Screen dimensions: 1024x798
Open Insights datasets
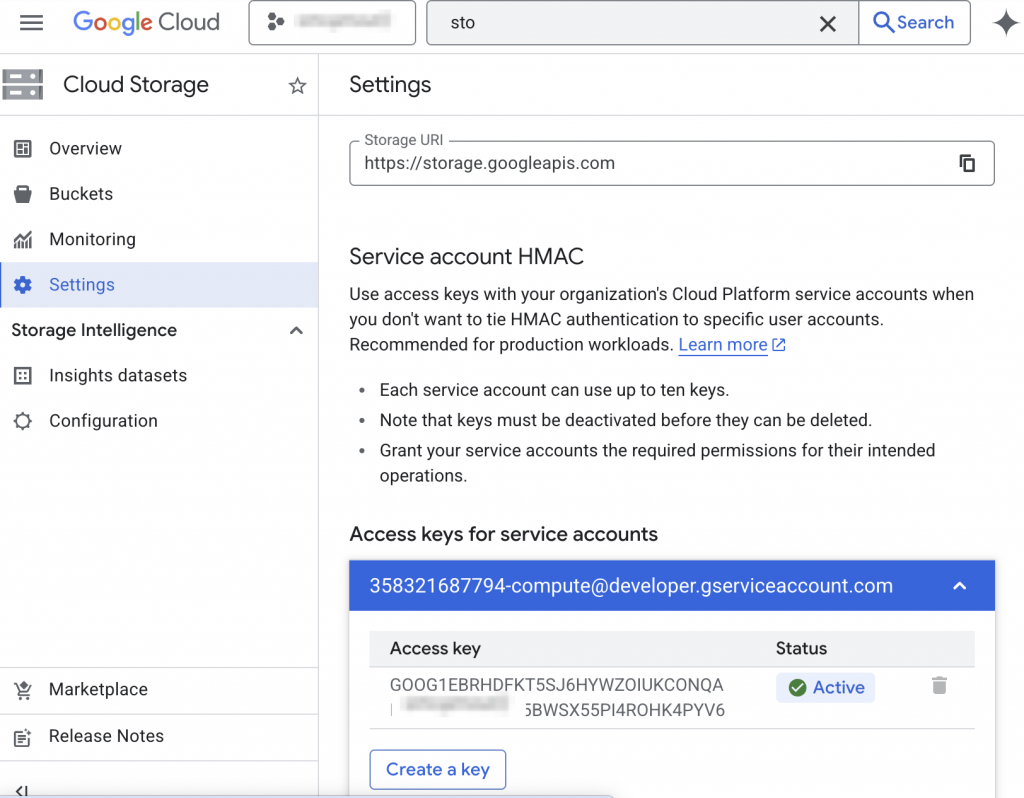point(117,376)
